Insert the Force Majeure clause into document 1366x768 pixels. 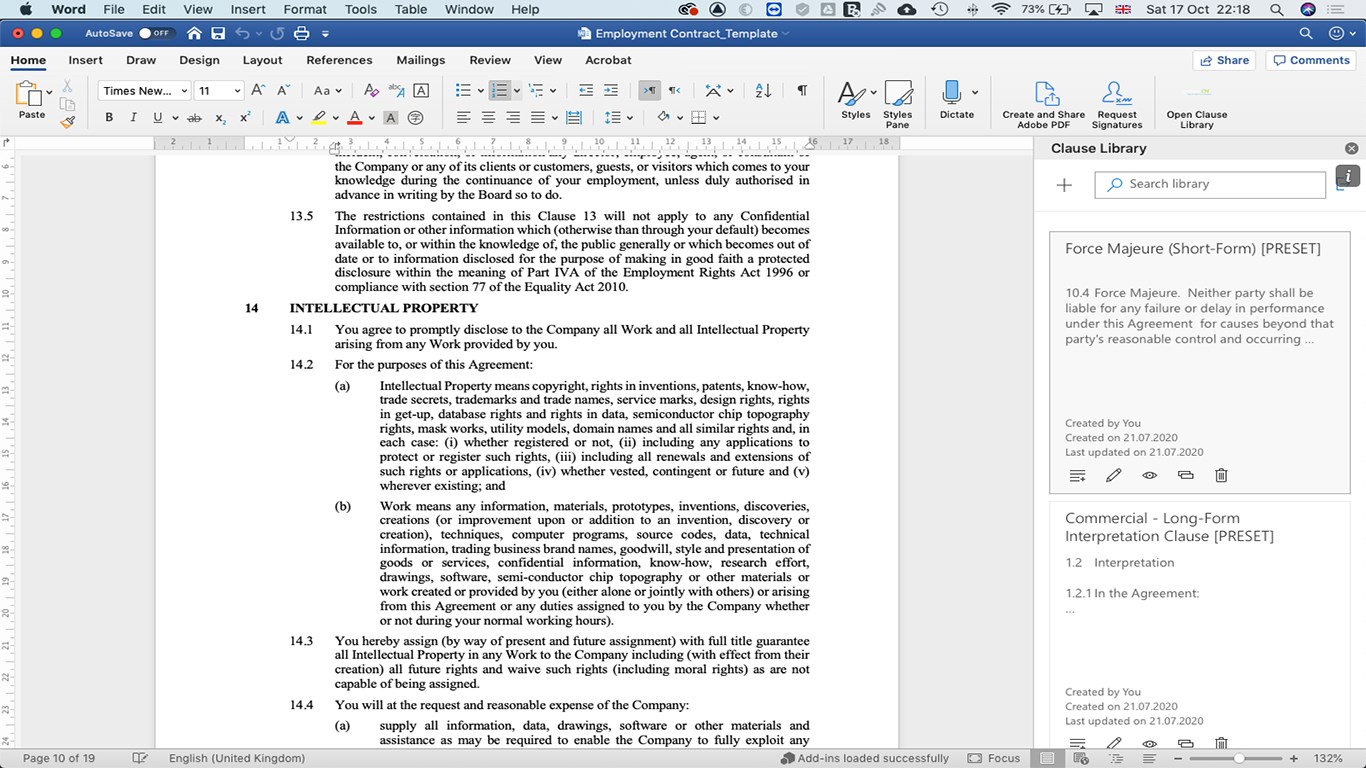click(x=1077, y=476)
